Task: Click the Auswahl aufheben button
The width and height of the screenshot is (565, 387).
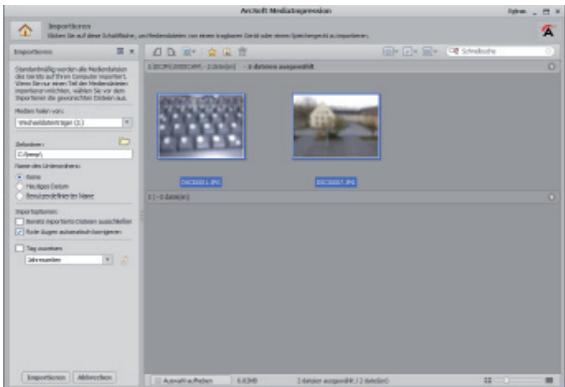Action: coord(188,381)
